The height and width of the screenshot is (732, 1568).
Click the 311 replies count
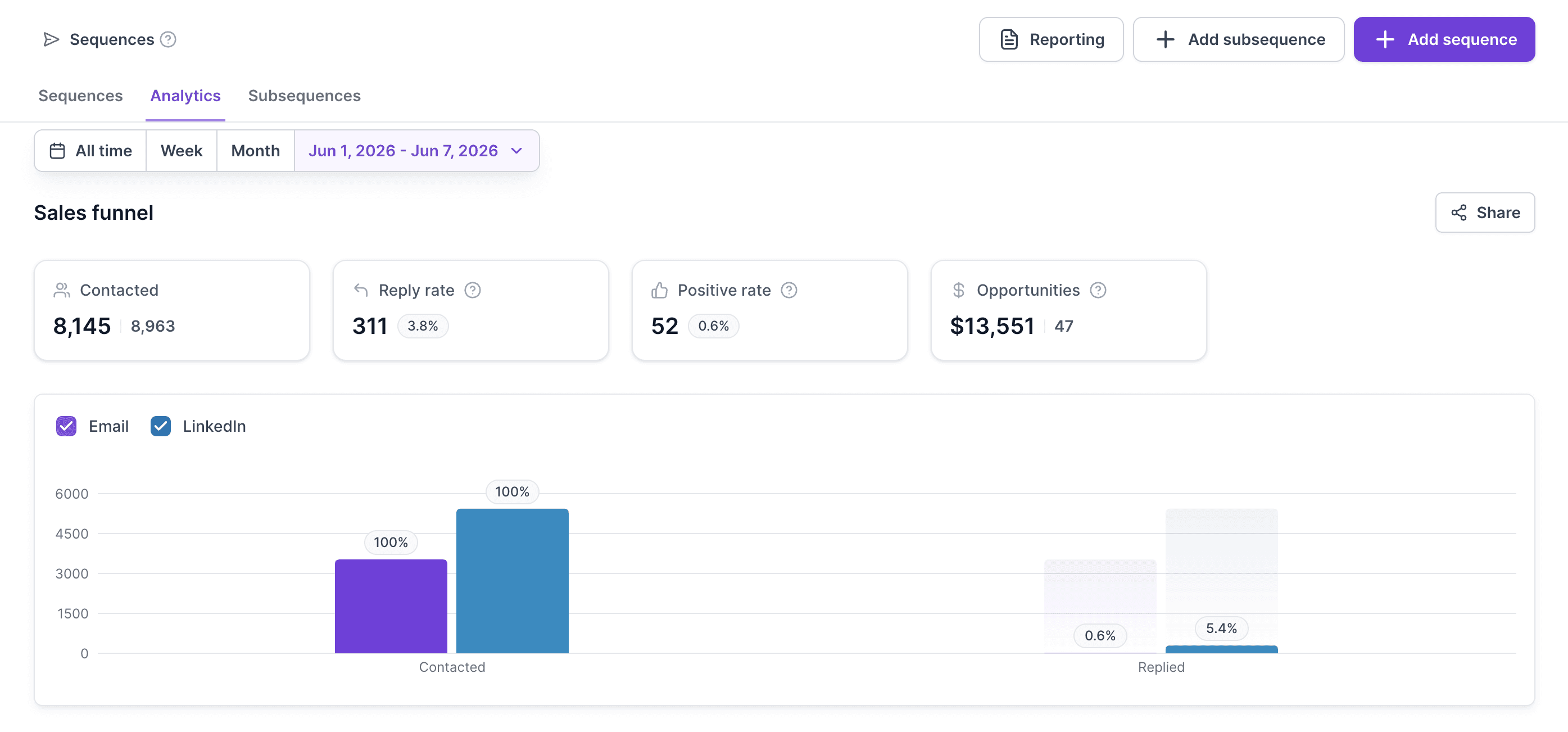(x=369, y=326)
